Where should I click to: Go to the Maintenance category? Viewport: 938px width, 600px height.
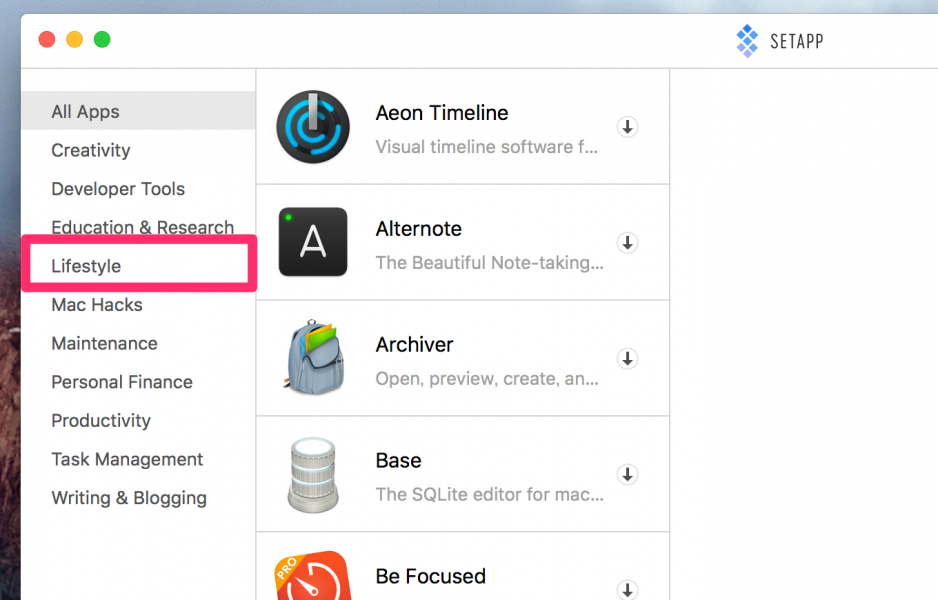click(105, 343)
